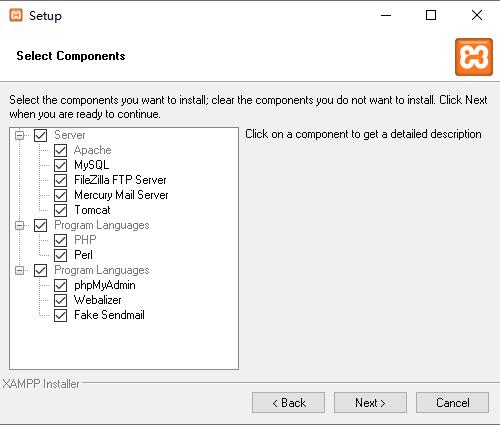Uncheck FileZilla FTP Server checkbox

tap(60, 180)
